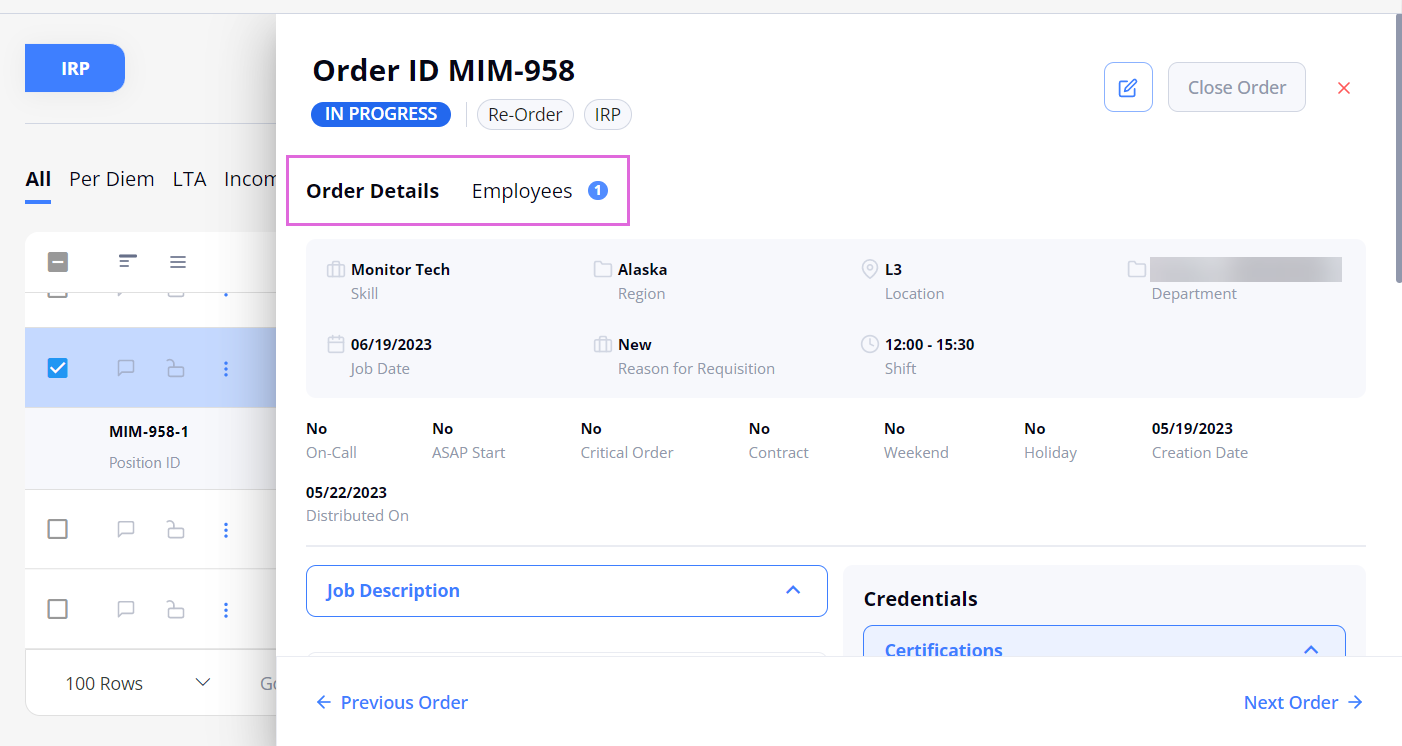Toggle the select-all header checkbox
Screen dimensions: 1402x746
[58, 262]
